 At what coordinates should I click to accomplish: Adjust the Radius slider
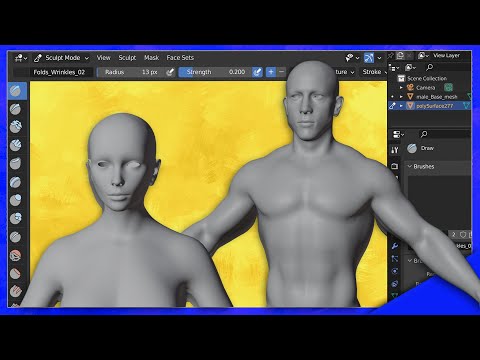pos(131,72)
